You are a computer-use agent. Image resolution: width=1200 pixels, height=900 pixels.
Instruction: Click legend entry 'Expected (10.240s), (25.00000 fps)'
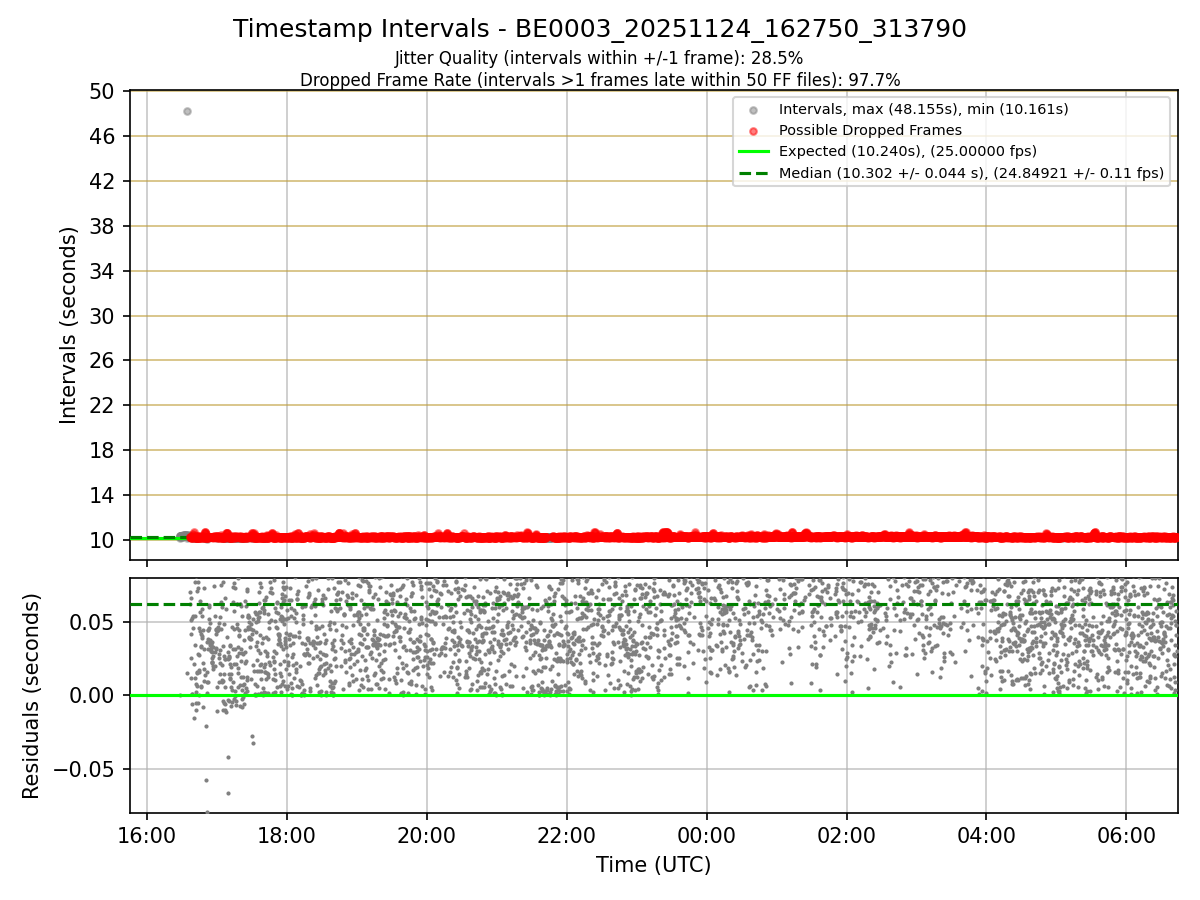[x=908, y=151]
